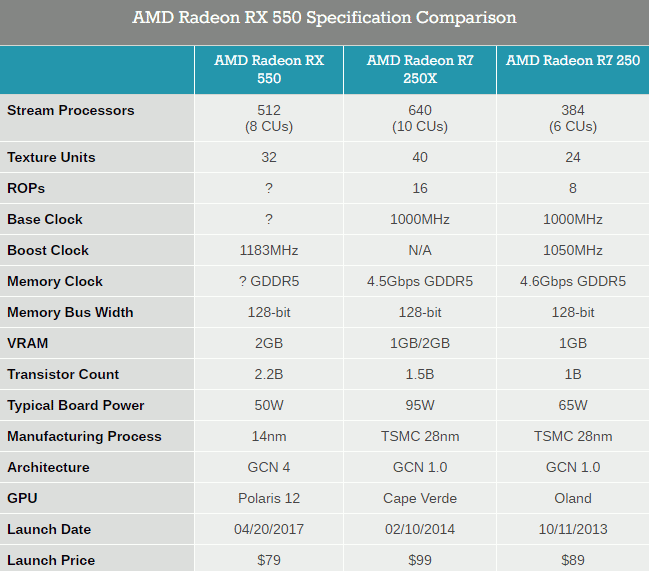Click the GCN 4 architecture cell
The width and height of the screenshot is (649, 571).
(x=269, y=468)
